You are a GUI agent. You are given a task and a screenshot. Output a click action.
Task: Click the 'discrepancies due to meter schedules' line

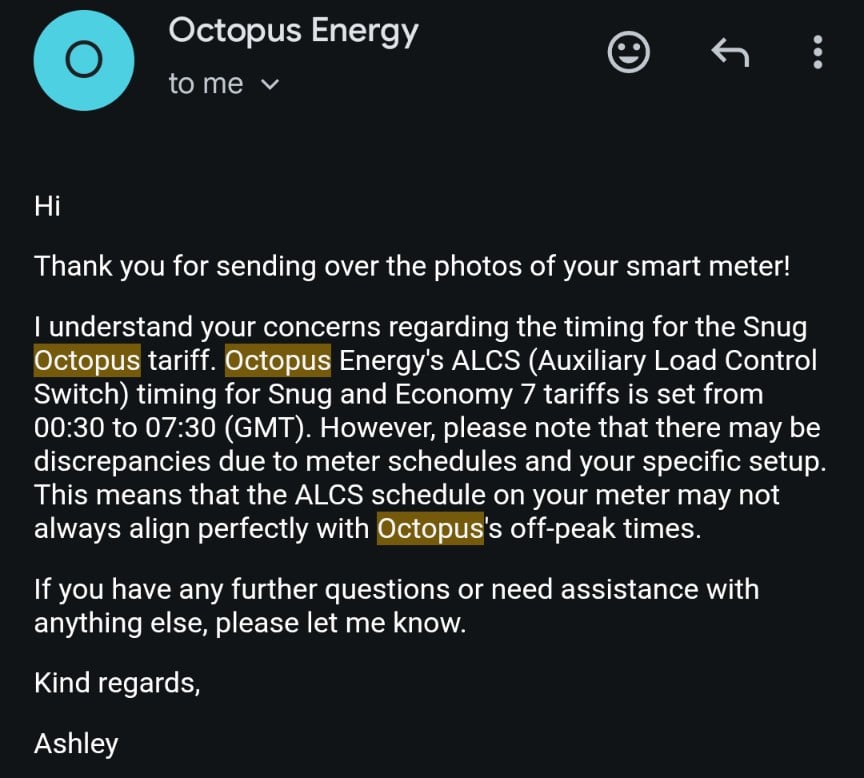275,462
